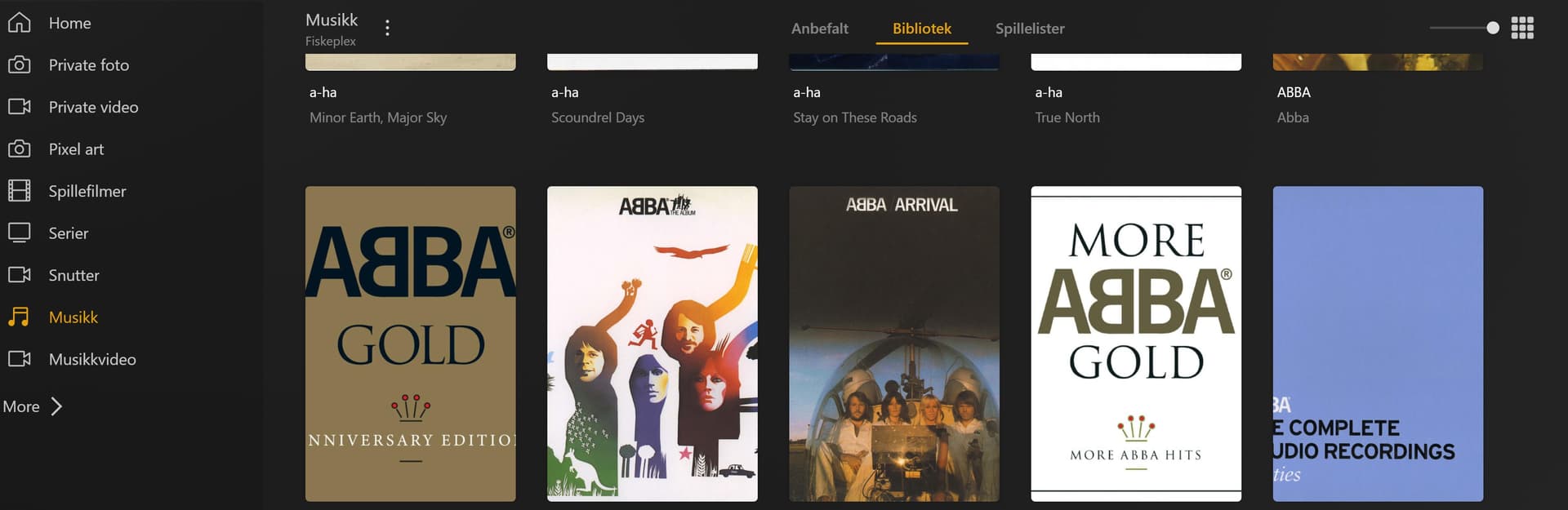Switch to the Anbefalt tab
The width and height of the screenshot is (1568, 510).
pyautogui.click(x=819, y=29)
